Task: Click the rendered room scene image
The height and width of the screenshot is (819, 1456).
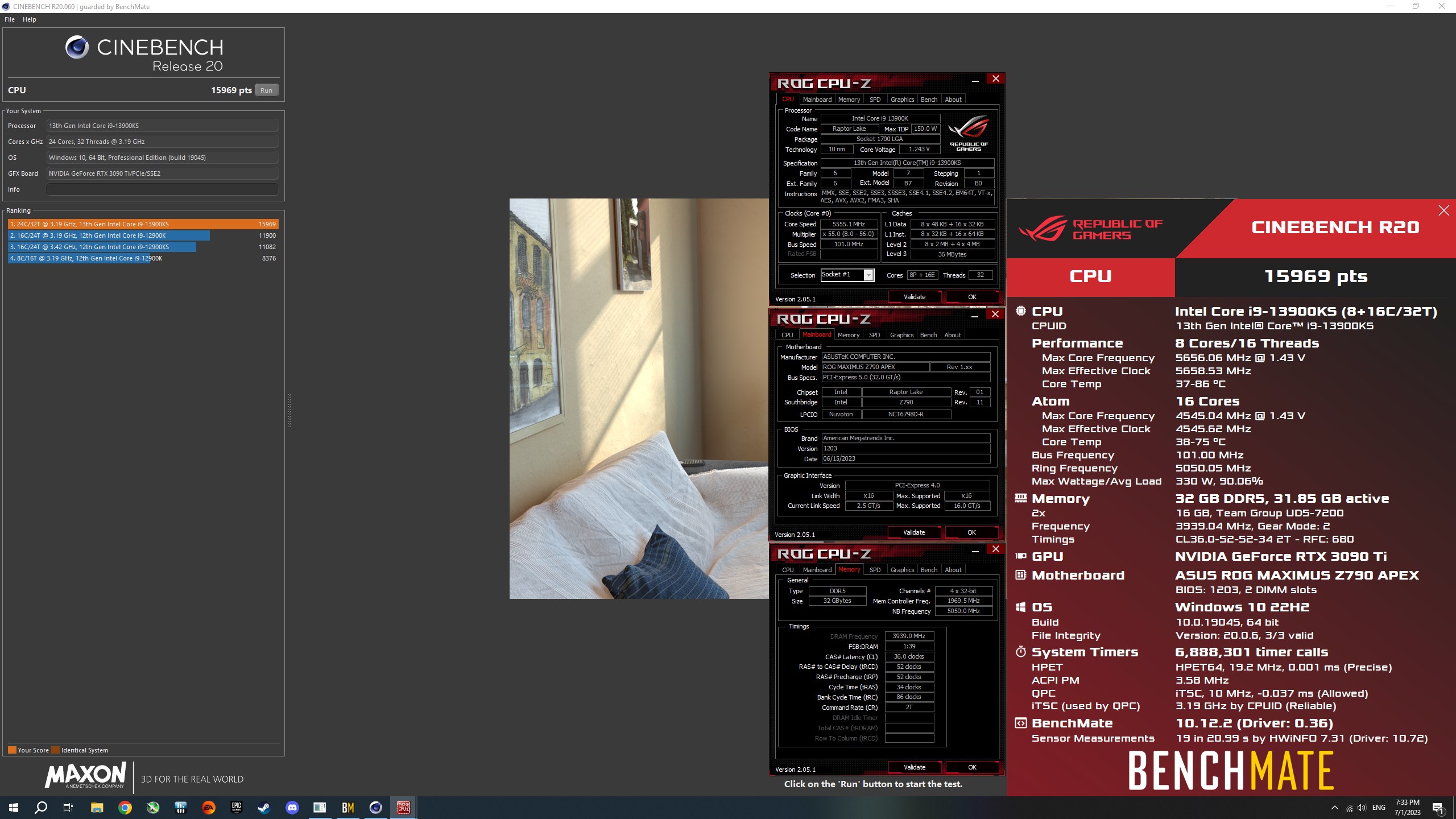Action: [x=639, y=398]
